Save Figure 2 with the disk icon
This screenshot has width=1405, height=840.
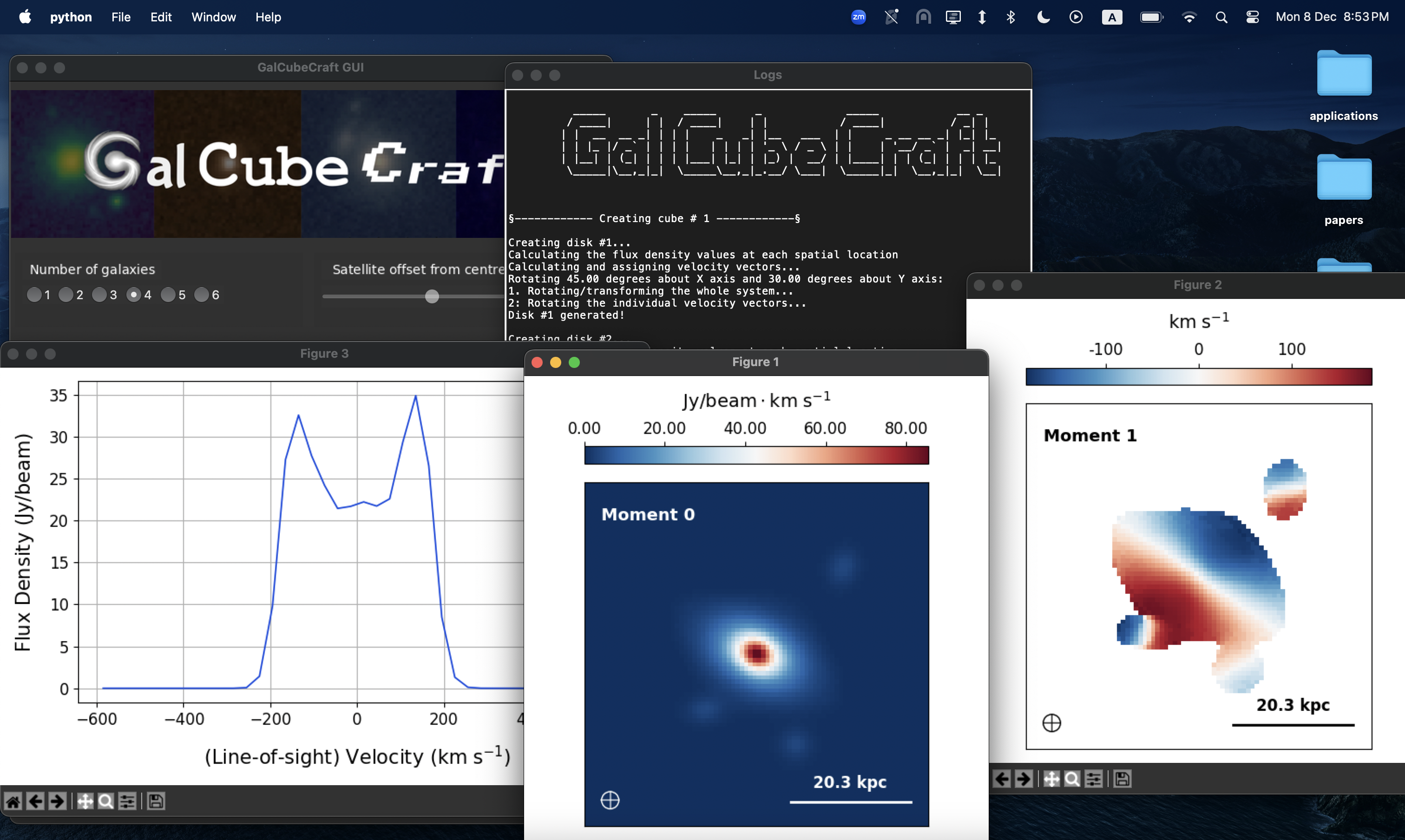(1122, 778)
